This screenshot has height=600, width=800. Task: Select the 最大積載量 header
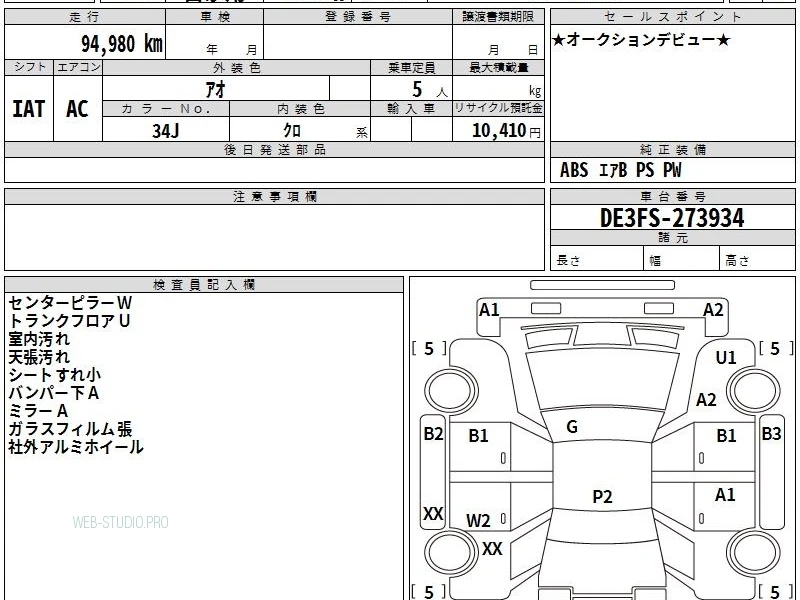pyautogui.click(x=498, y=68)
